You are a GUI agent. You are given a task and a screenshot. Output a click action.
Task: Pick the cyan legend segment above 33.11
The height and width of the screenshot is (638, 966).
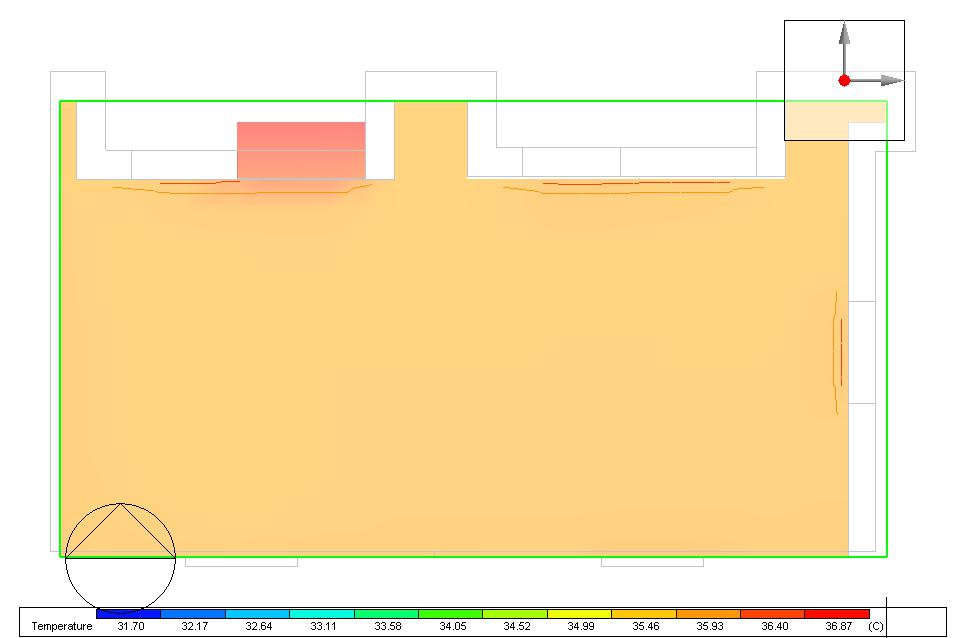pyautogui.click(x=322, y=614)
